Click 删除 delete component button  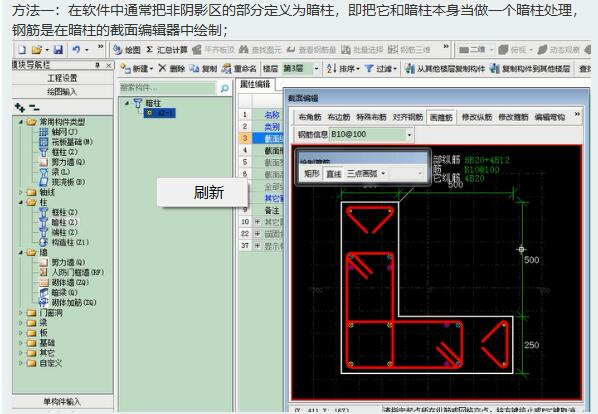point(172,69)
